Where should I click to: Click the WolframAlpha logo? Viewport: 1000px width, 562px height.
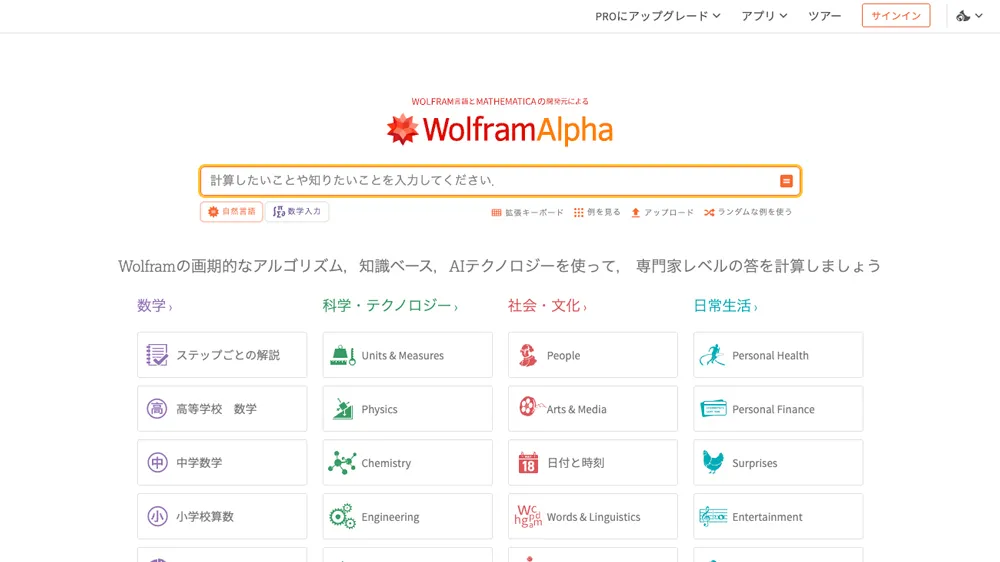point(499,129)
